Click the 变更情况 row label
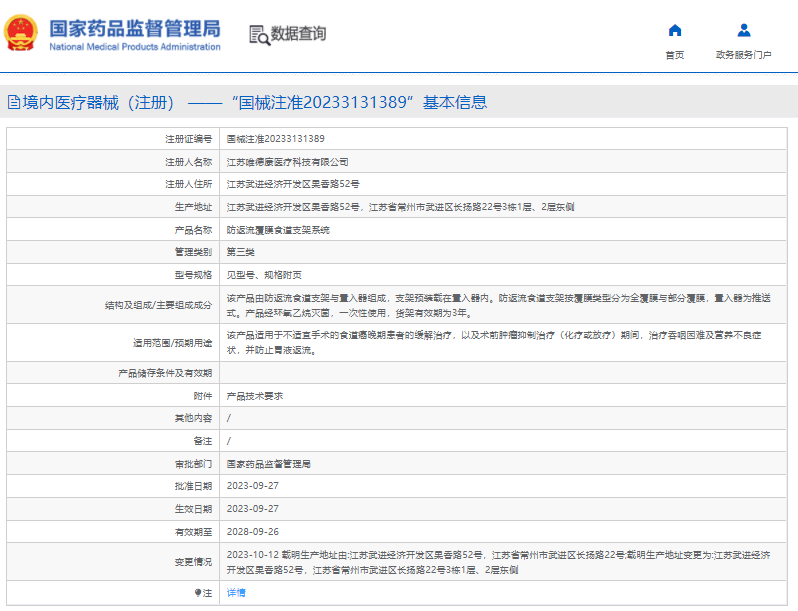The height and width of the screenshot is (611, 798). click(x=193, y=562)
